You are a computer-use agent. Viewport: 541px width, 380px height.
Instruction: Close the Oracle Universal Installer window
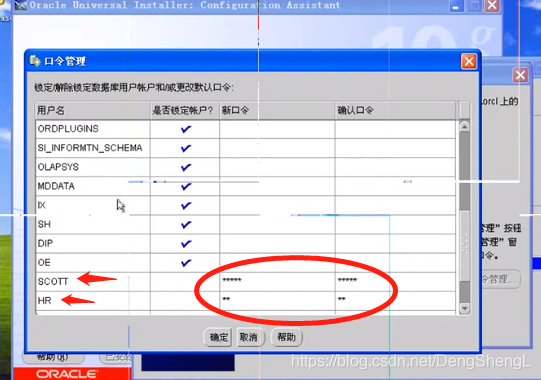[x=492, y=5]
